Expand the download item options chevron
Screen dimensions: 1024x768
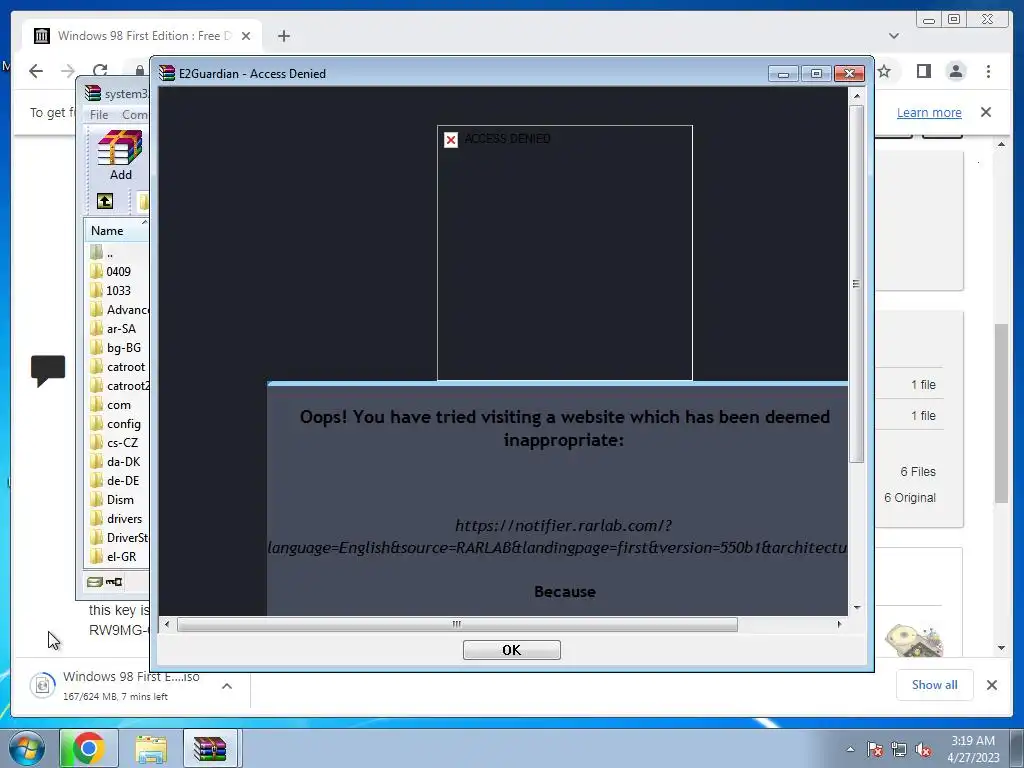(x=227, y=686)
